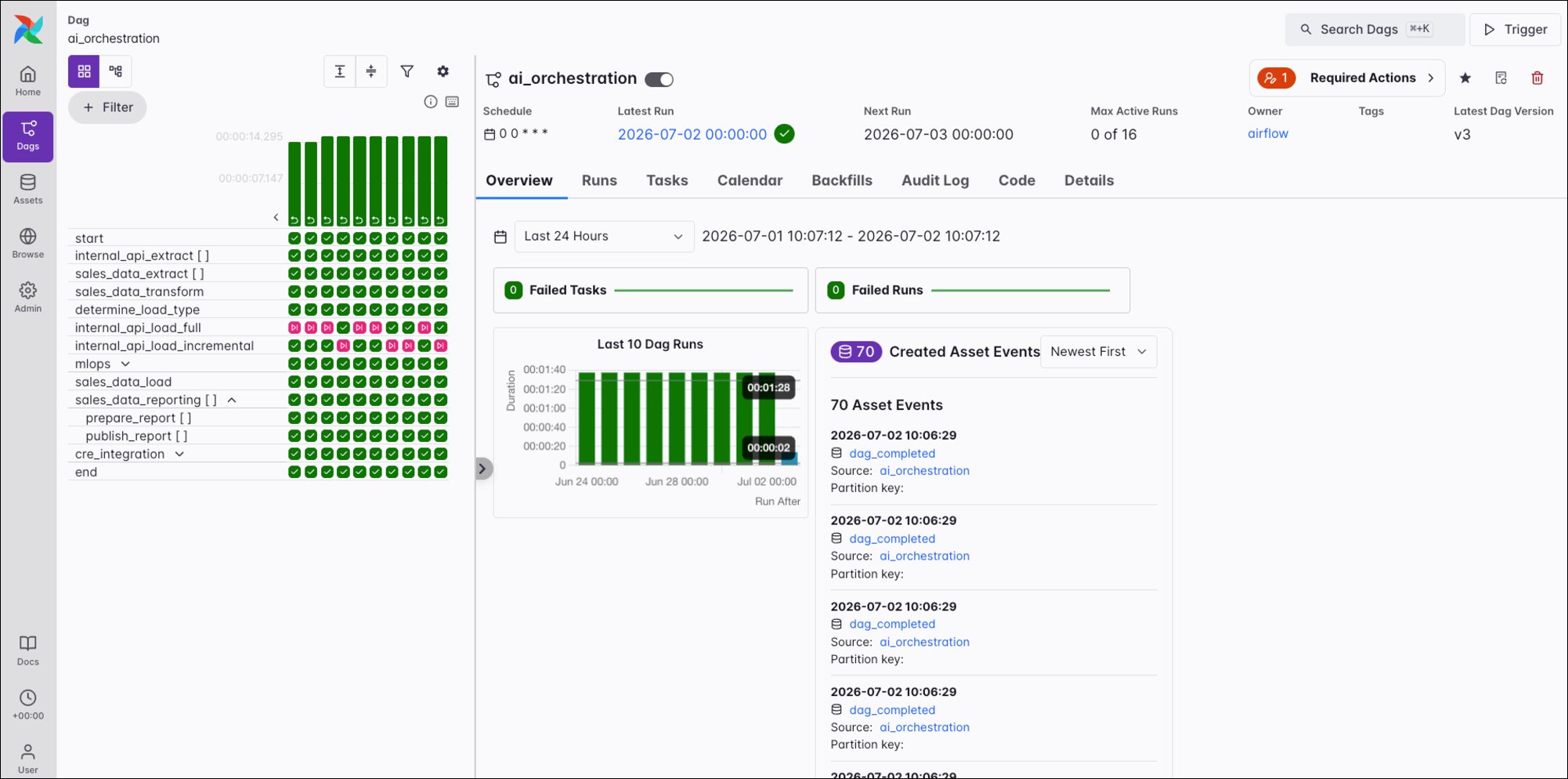
Task: Open the Last 24 Hours range dropdown
Action: tap(604, 237)
